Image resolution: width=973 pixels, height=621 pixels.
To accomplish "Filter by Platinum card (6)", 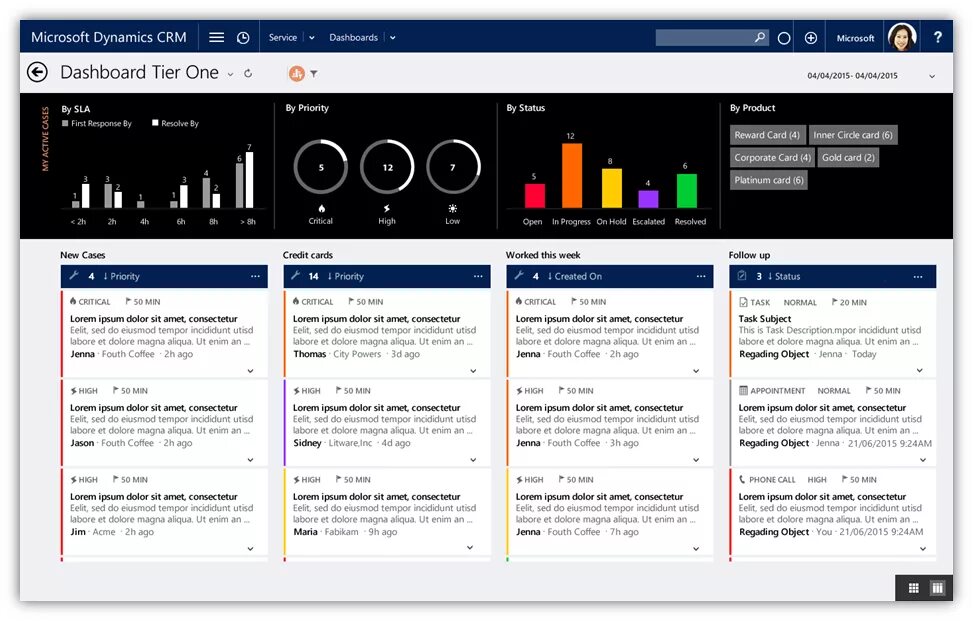I will point(768,180).
